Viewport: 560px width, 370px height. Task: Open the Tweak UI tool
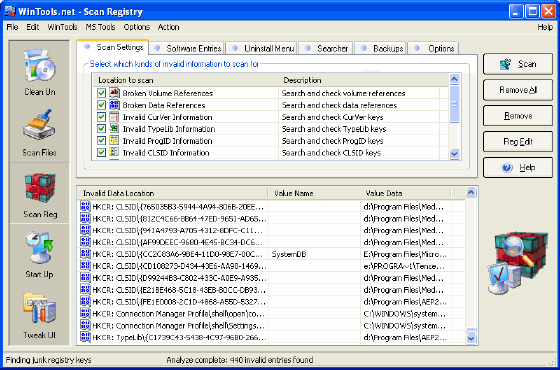pyautogui.click(x=40, y=315)
